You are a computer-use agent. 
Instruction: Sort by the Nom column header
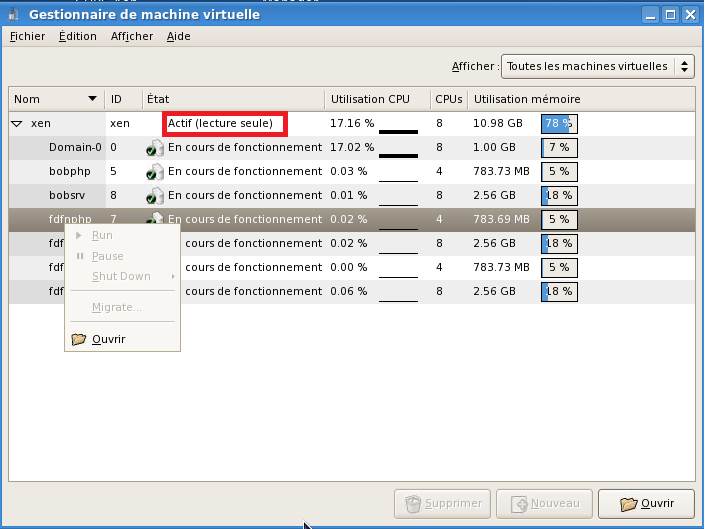pyautogui.click(x=55, y=99)
